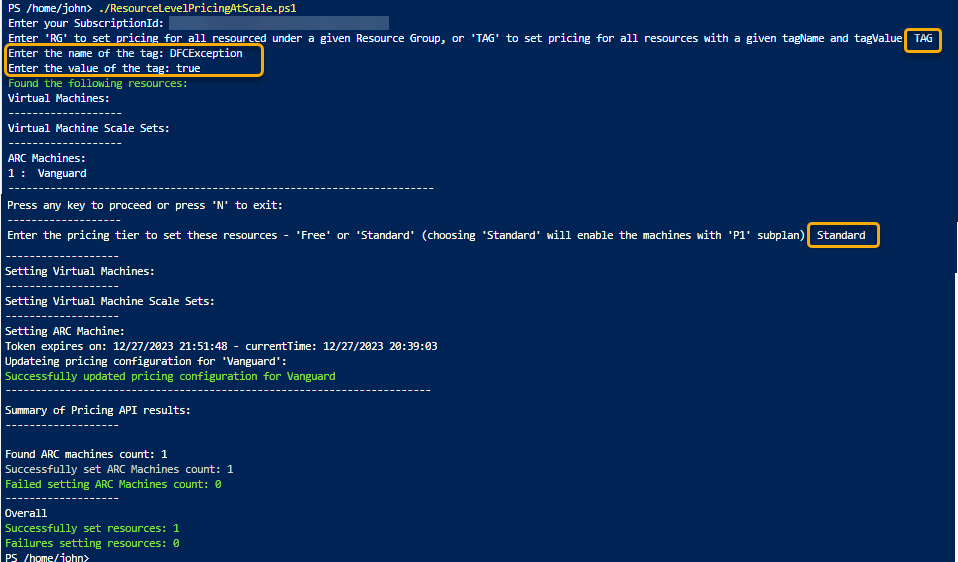Click the tag value 'true'
Image resolution: width=958 pixels, height=562 pixels.
(188, 69)
